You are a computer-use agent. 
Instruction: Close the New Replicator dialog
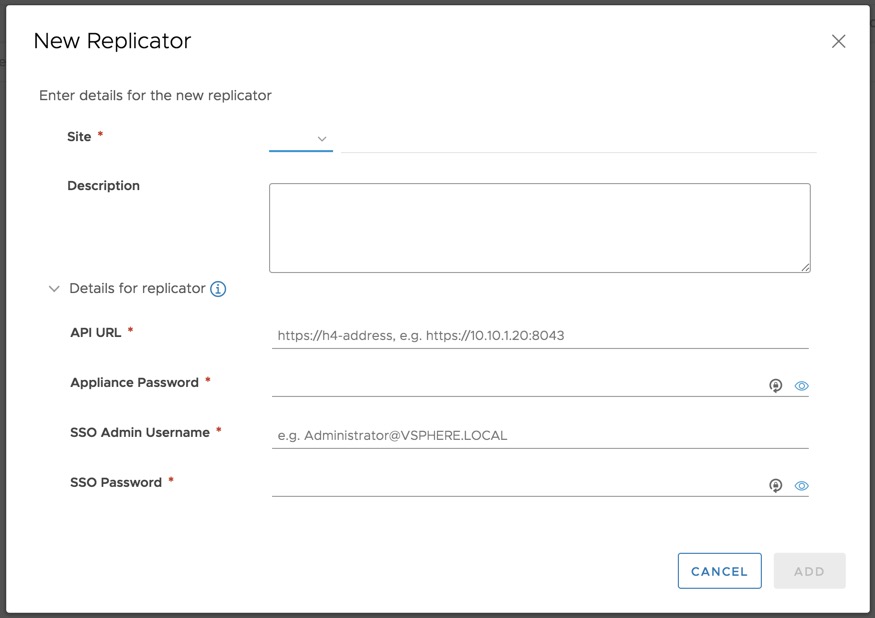pyautogui.click(x=838, y=41)
